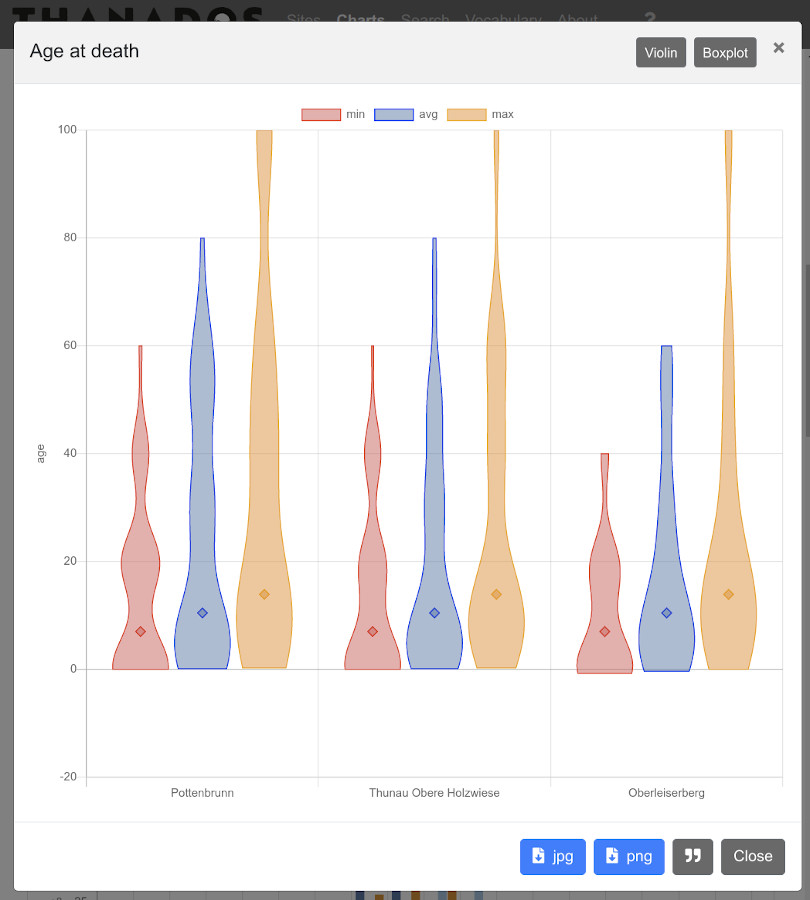Download chart as jpg
Image resolution: width=810 pixels, height=900 pixels.
point(552,856)
